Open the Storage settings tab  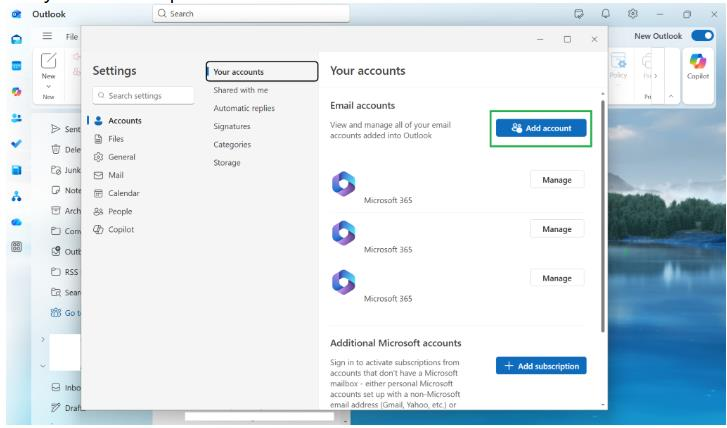point(227,162)
